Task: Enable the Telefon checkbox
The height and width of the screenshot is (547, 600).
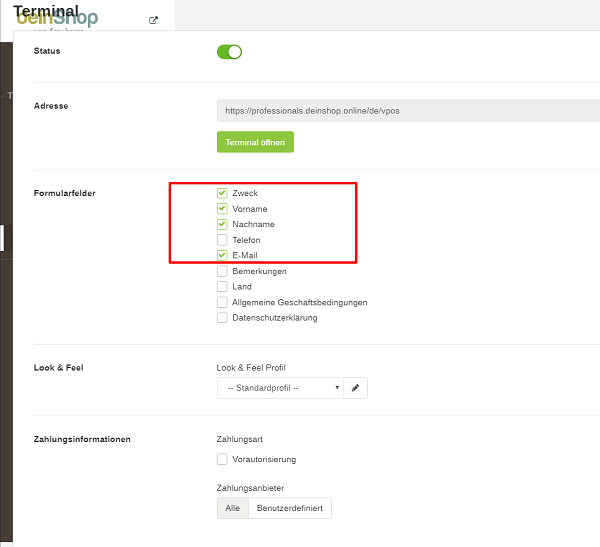Action: pyautogui.click(x=222, y=240)
